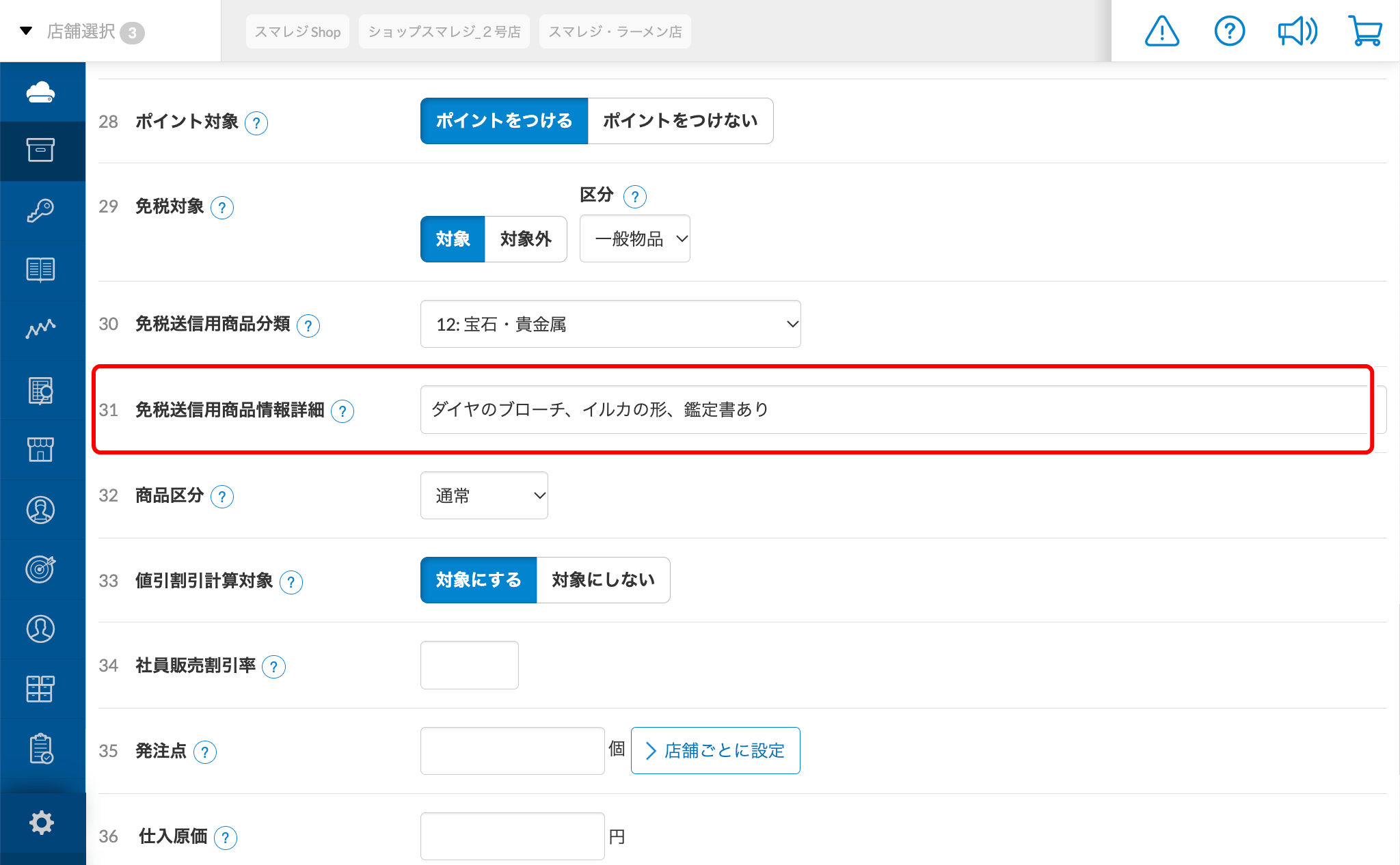Open the grid cabinets icon in sidebar

[x=41, y=689]
